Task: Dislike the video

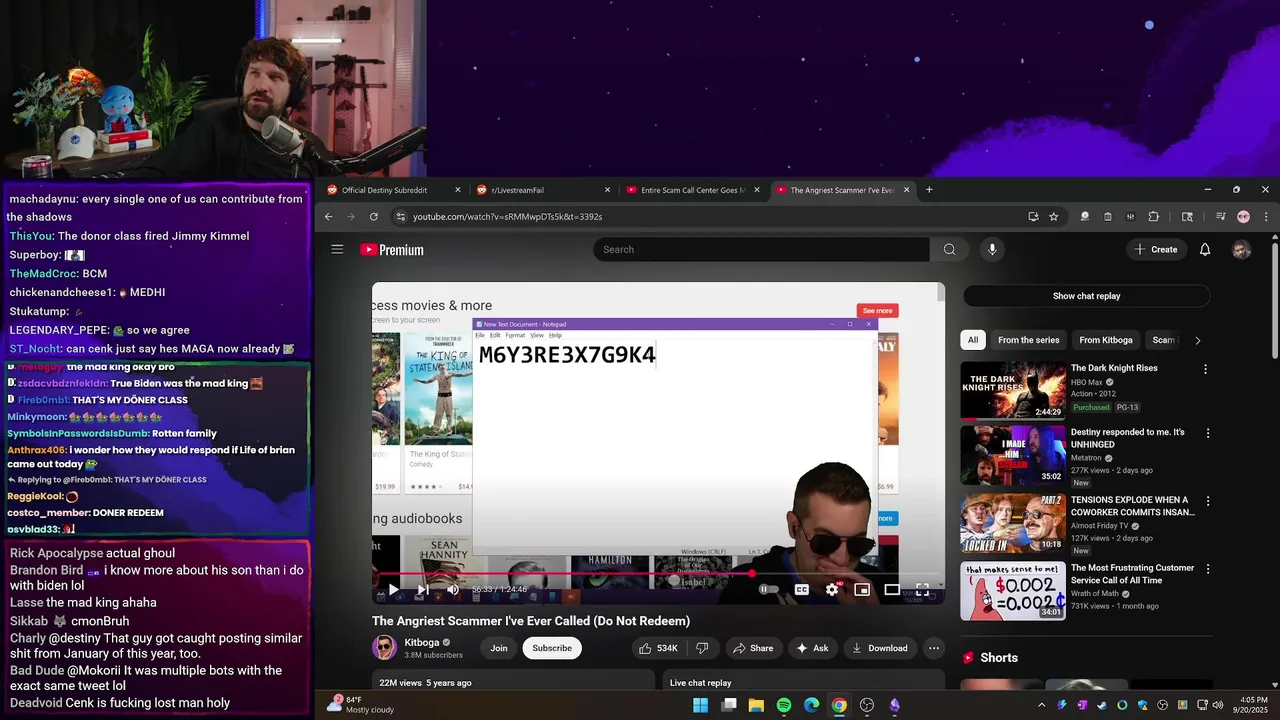Action: click(702, 648)
